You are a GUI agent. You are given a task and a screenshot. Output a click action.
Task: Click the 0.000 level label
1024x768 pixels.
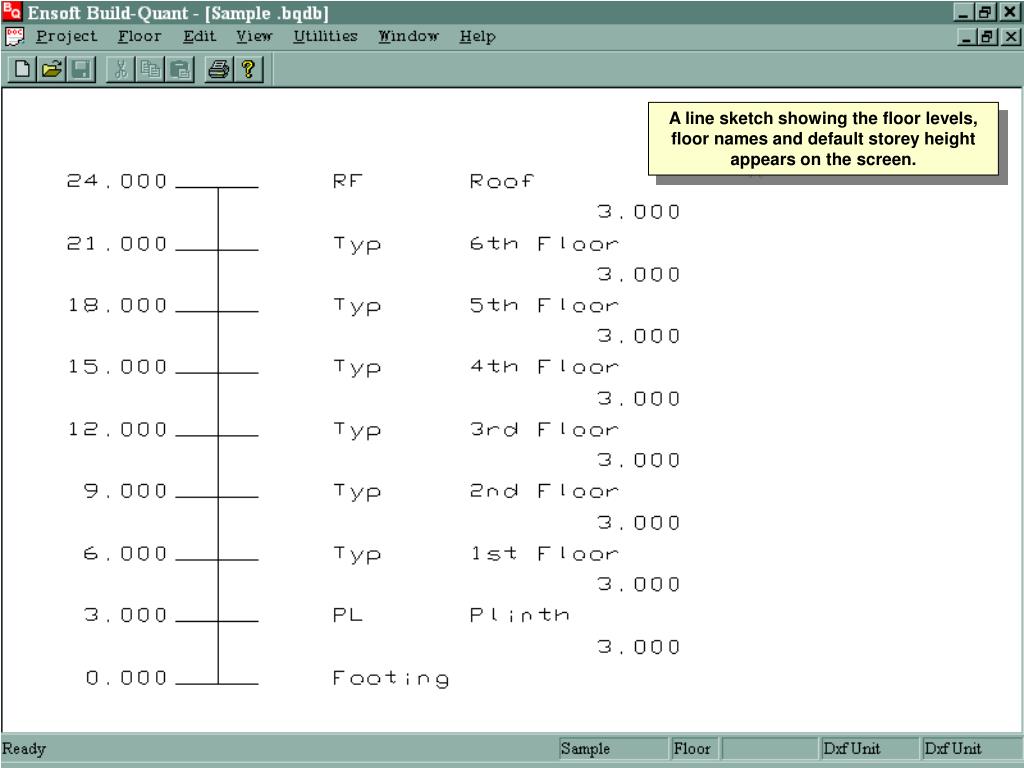pyautogui.click(x=126, y=677)
